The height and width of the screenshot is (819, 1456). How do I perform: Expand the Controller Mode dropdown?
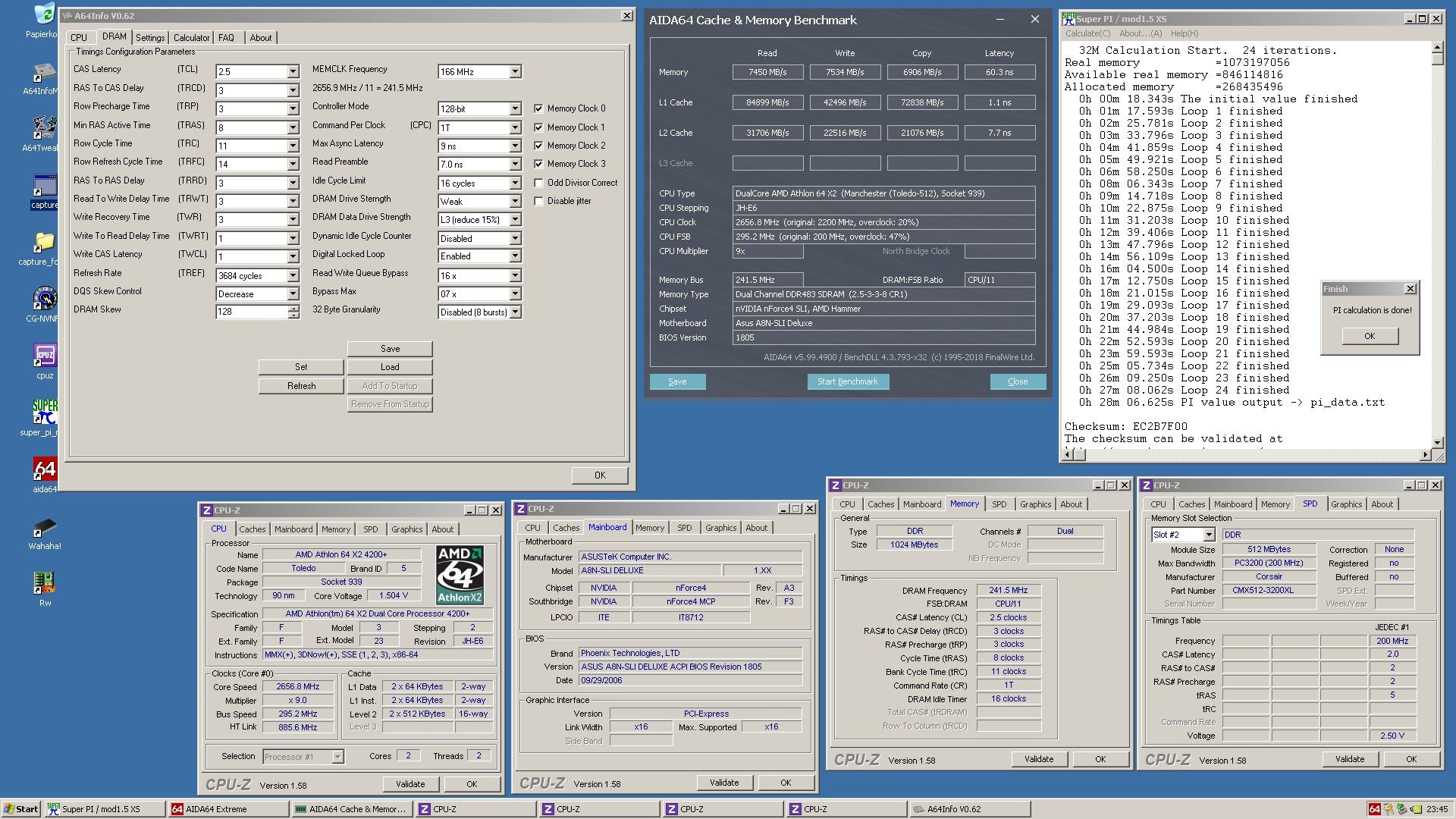515,109
